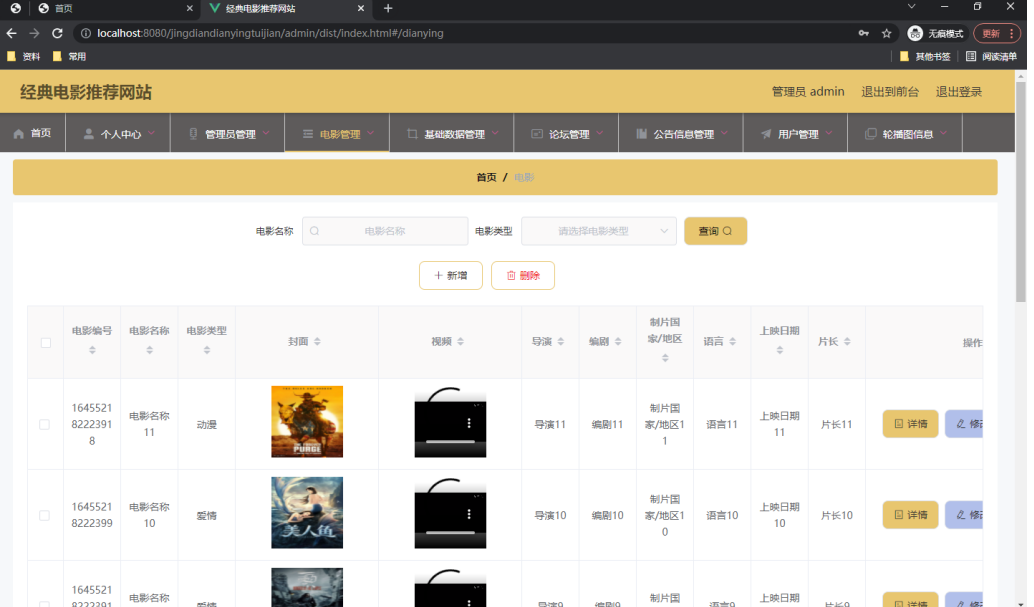The image size is (1034, 607).
Task: Sort by 语言 column arrows
Action: point(733,341)
